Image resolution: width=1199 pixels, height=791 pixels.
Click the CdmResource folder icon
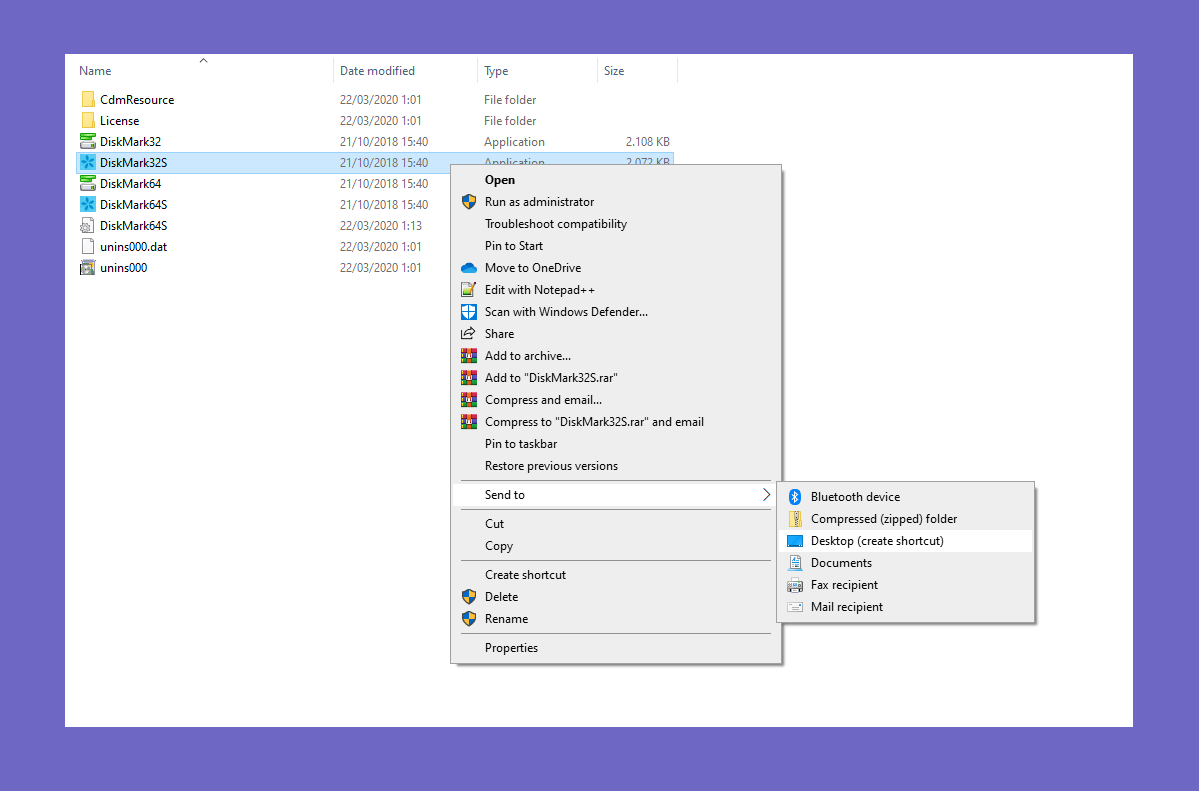(x=88, y=99)
